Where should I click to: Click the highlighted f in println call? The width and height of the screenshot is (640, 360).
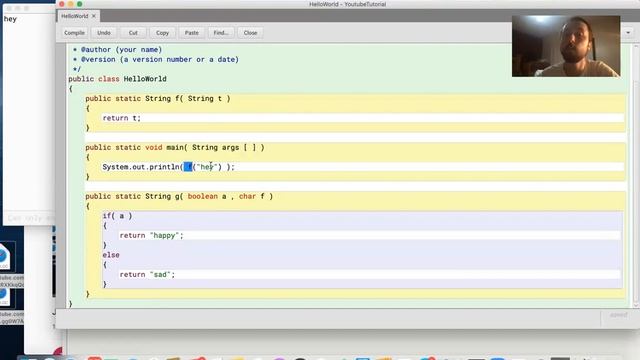point(188,167)
